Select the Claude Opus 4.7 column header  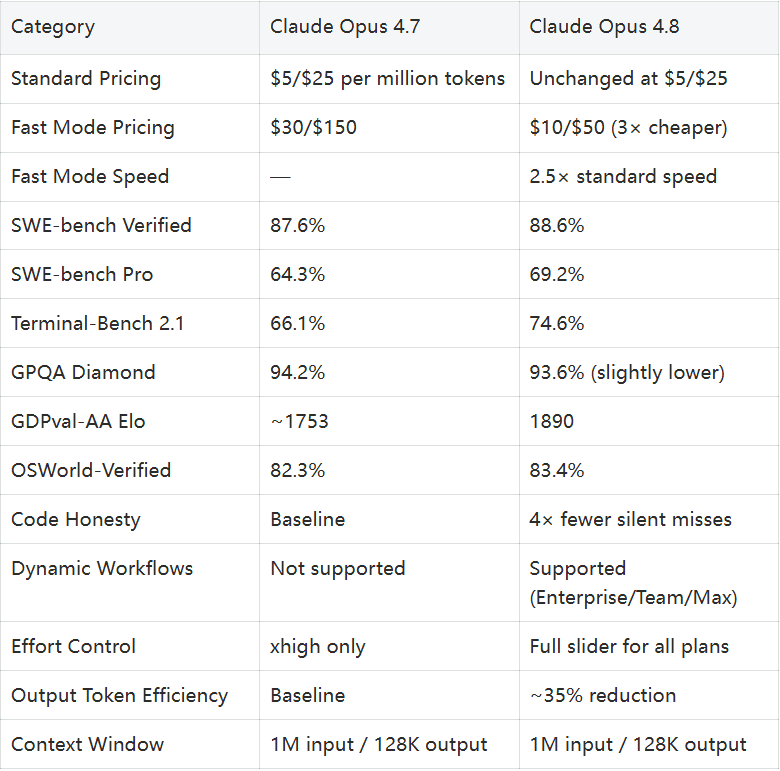point(345,26)
